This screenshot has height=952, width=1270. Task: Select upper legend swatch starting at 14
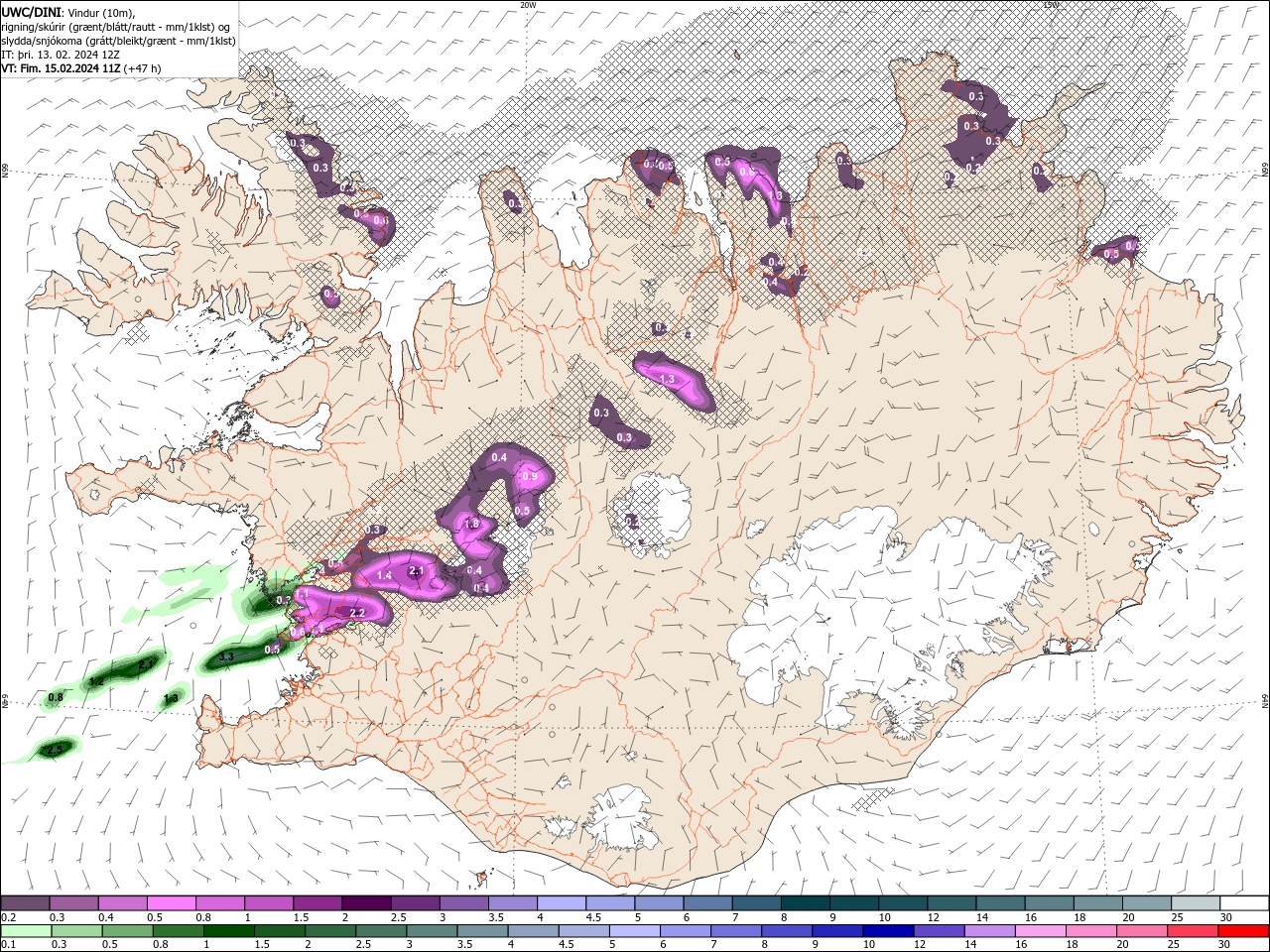click(x=1001, y=903)
